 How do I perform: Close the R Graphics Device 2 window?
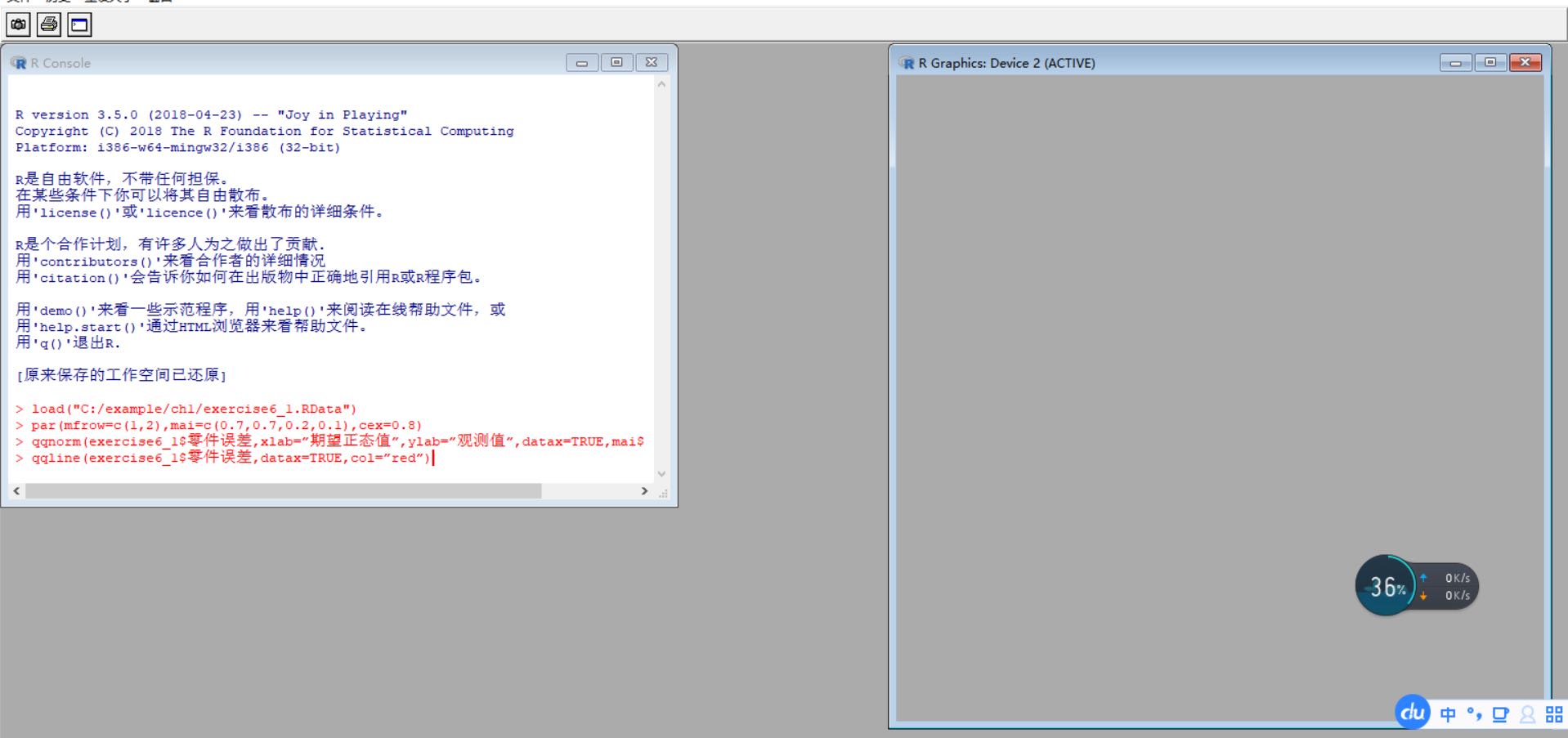pyautogui.click(x=1525, y=63)
